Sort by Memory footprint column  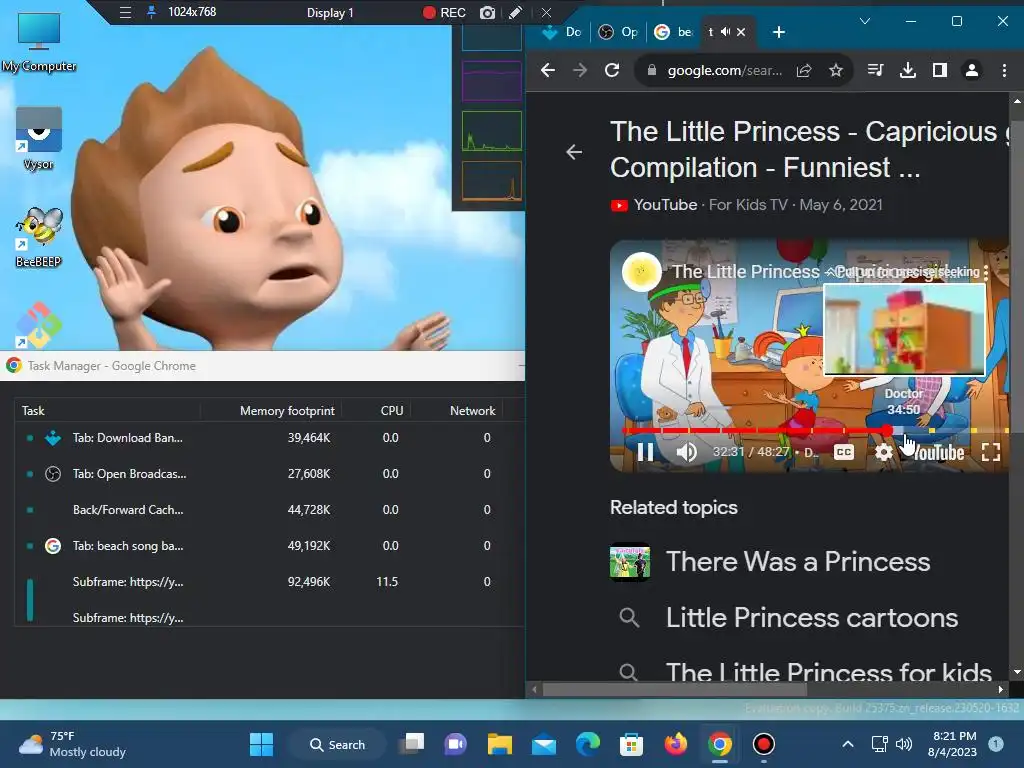point(287,411)
